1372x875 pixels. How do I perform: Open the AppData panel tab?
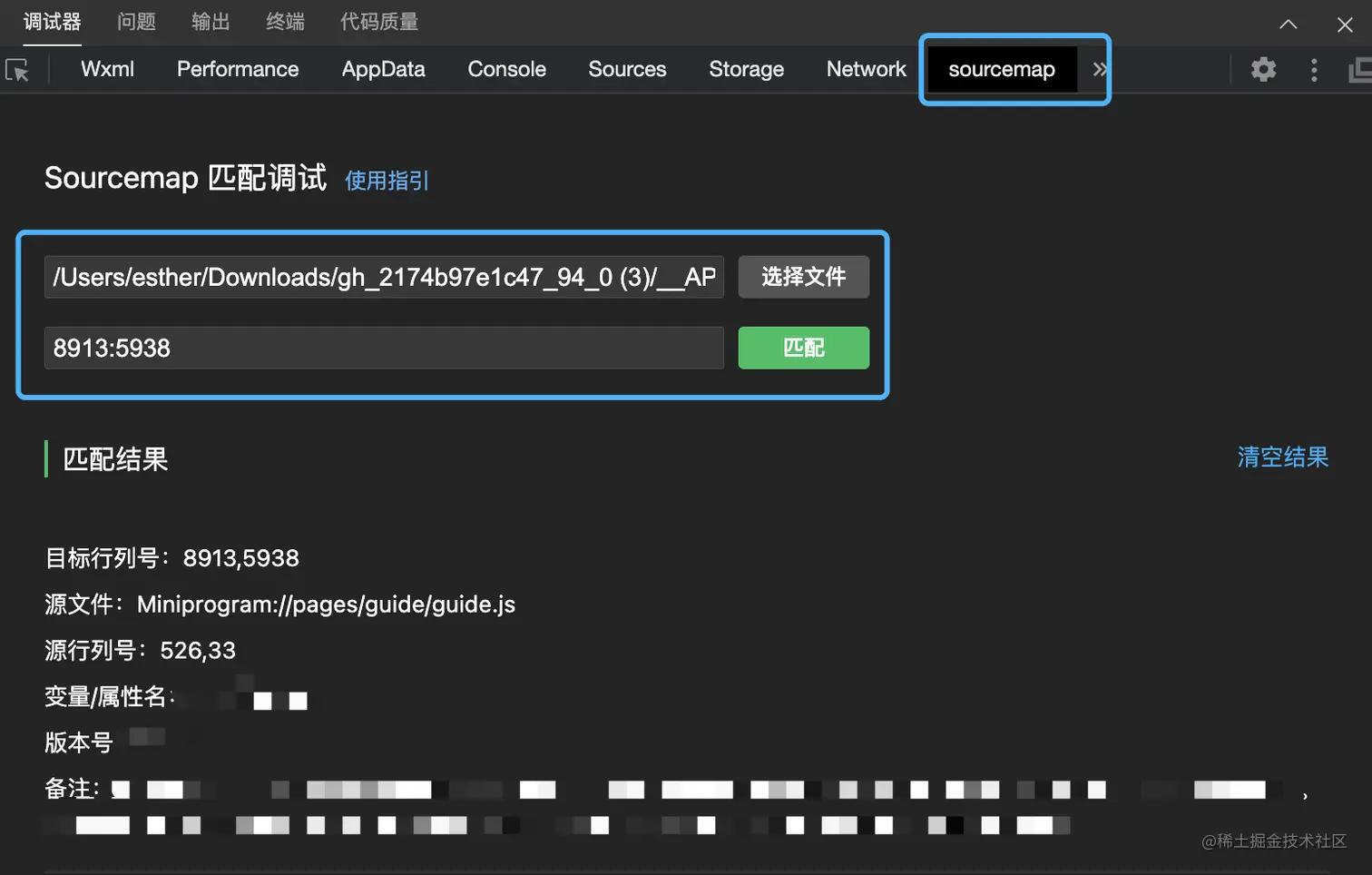click(x=383, y=69)
